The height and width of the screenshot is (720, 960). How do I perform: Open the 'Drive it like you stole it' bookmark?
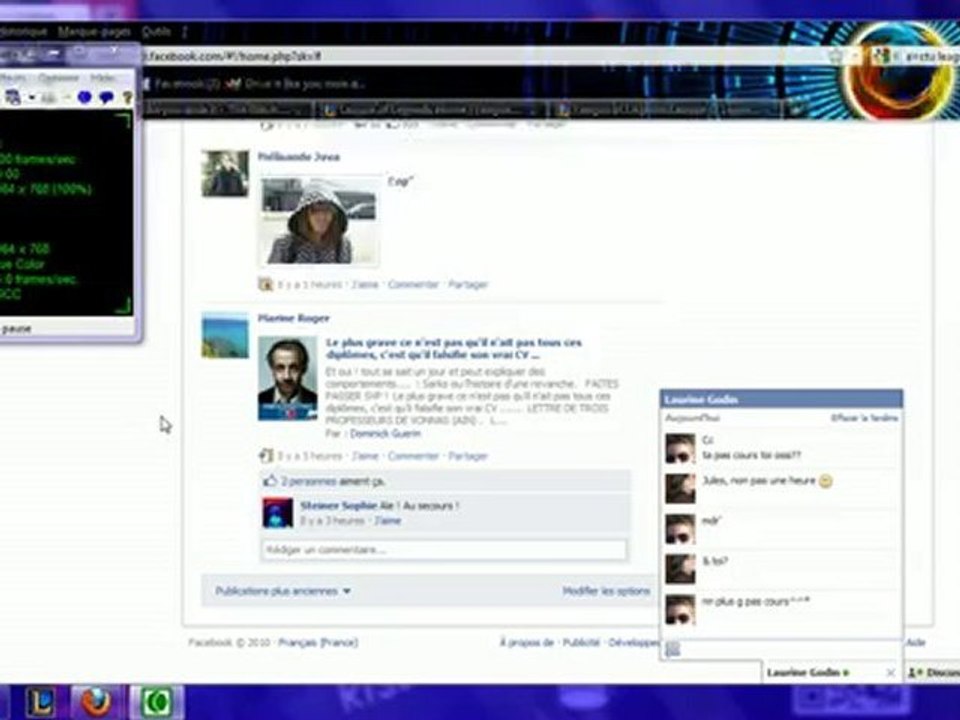pos(296,84)
